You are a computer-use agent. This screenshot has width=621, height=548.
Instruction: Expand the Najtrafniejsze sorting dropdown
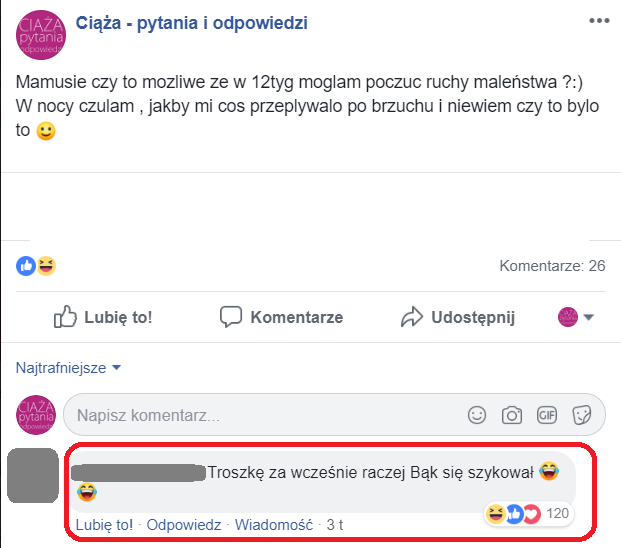pos(68,368)
